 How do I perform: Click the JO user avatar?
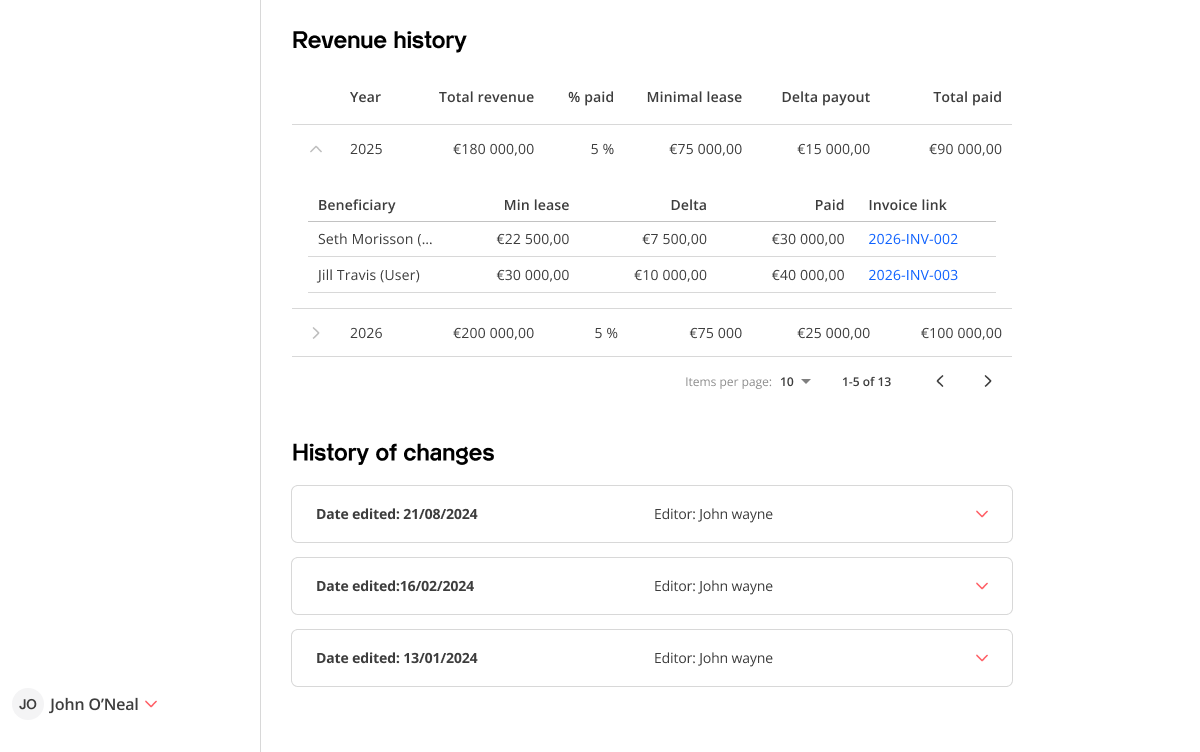pyautogui.click(x=28, y=704)
